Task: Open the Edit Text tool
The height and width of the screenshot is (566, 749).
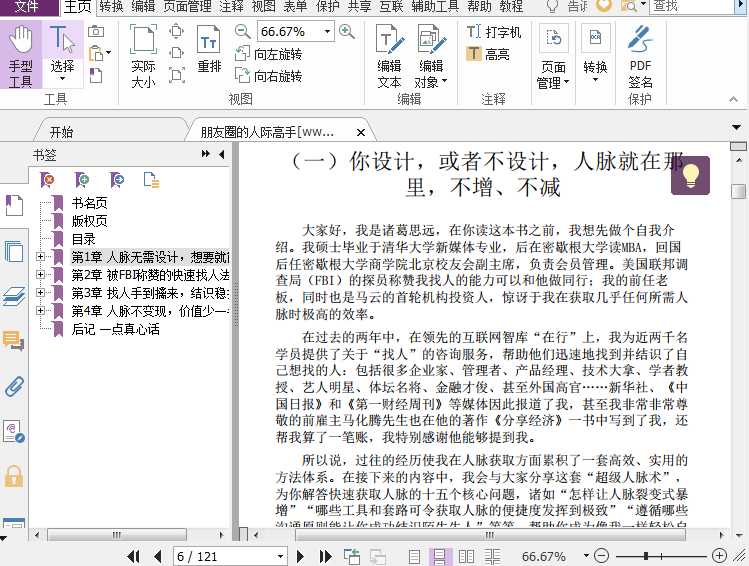Action: (389, 56)
